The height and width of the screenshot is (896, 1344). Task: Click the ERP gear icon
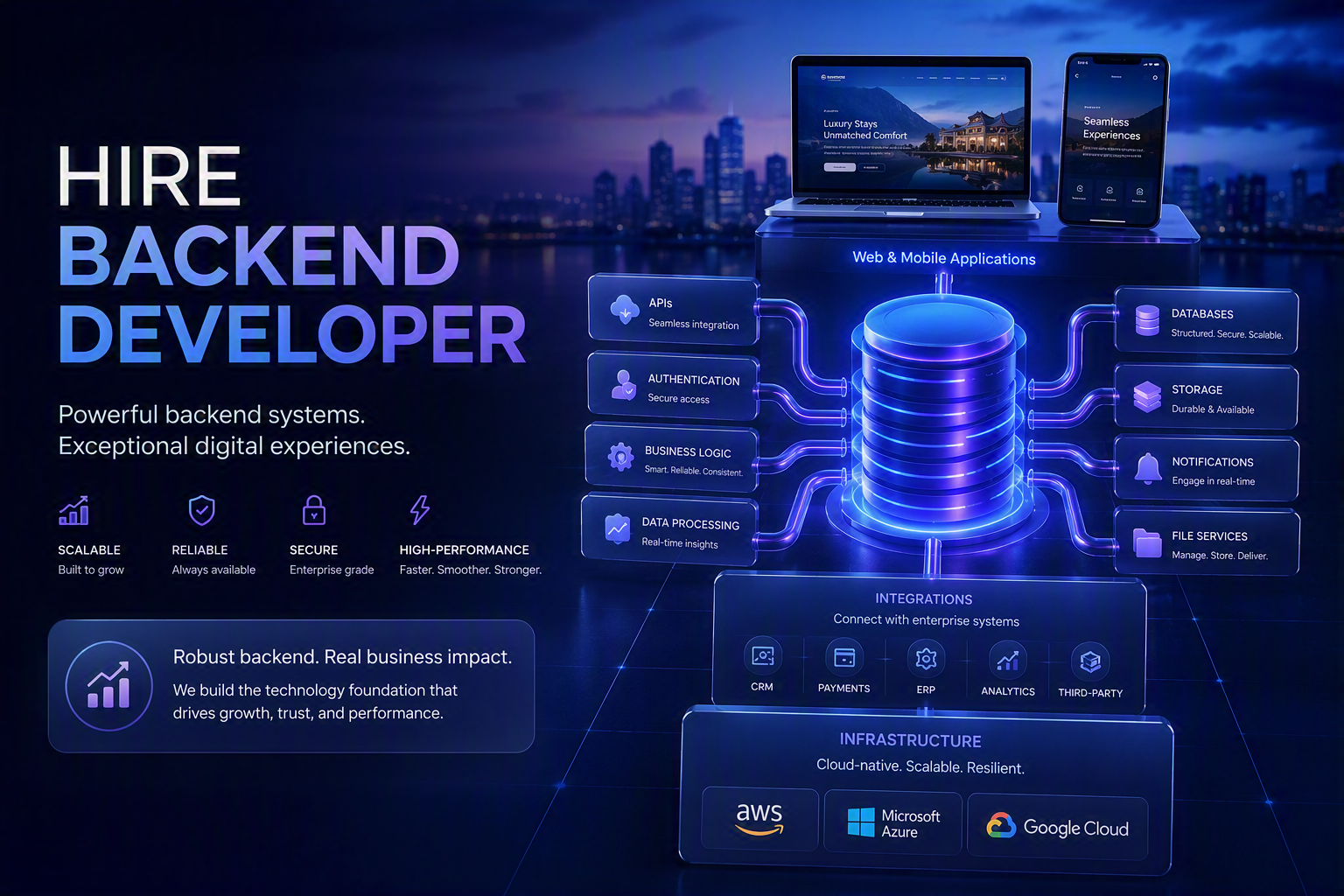[926, 658]
